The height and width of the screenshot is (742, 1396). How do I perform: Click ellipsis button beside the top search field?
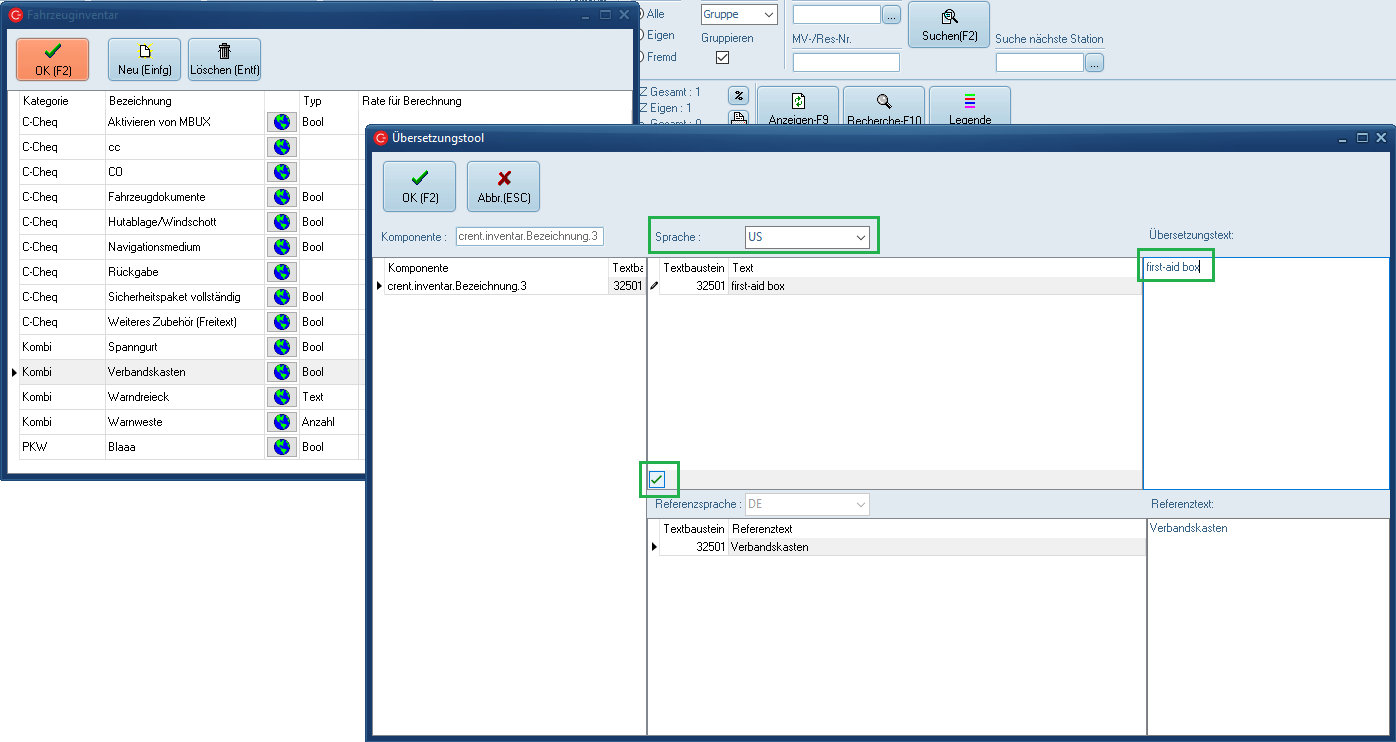pos(892,15)
